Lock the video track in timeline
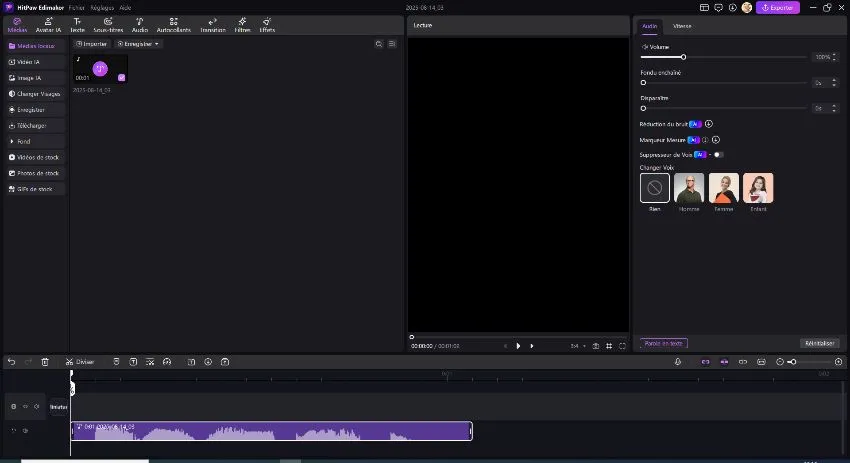850x463 pixels. click(x=14, y=406)
